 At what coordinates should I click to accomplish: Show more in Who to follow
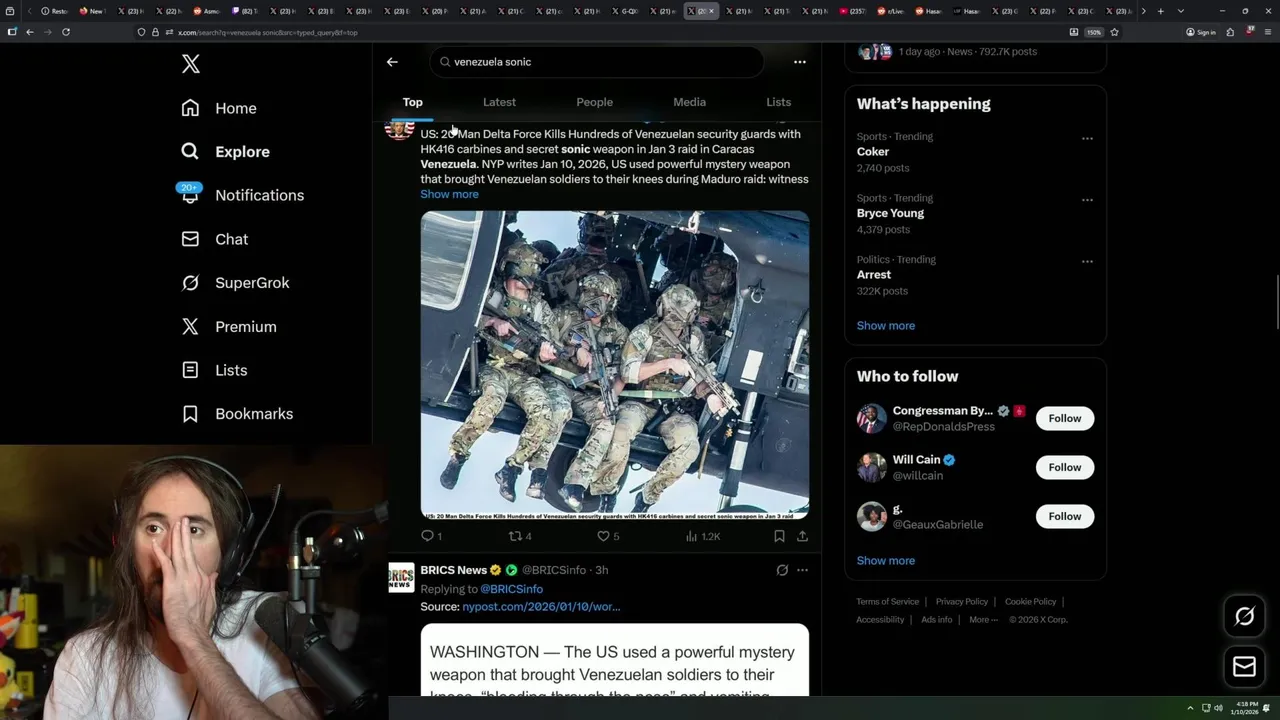click(x=885, y=560)
